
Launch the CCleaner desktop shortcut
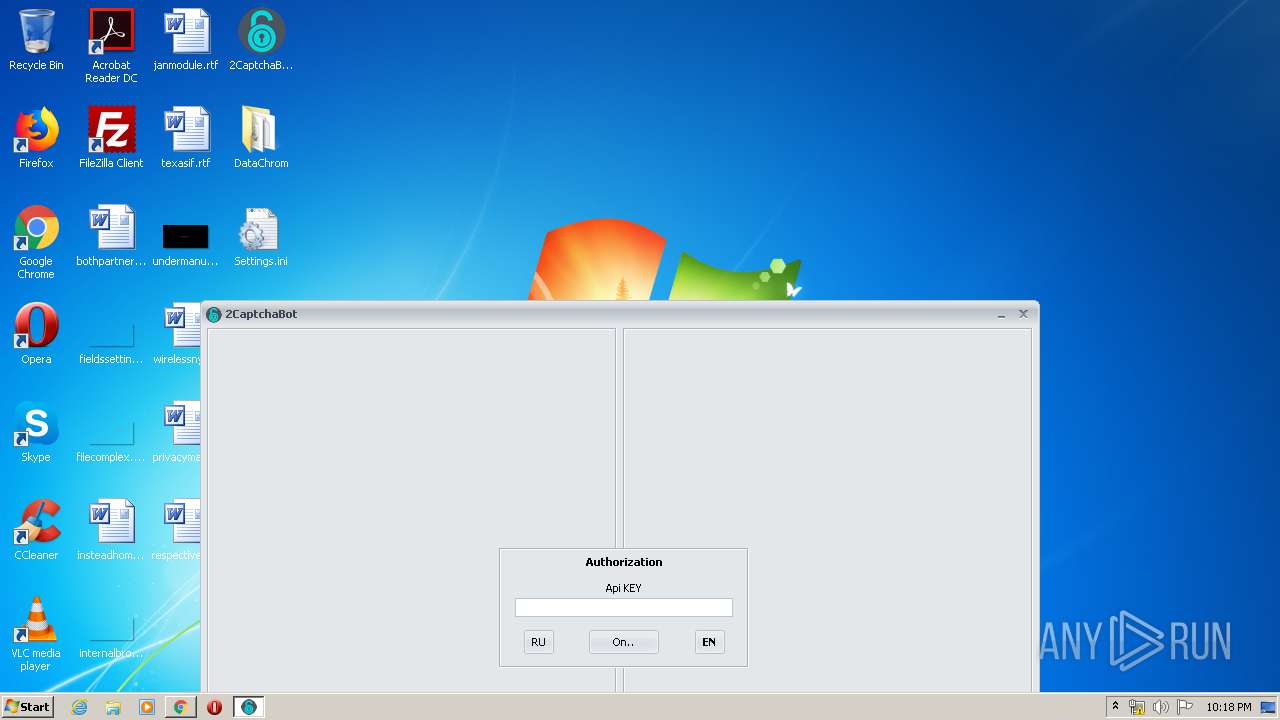click(x=36, y=530)
